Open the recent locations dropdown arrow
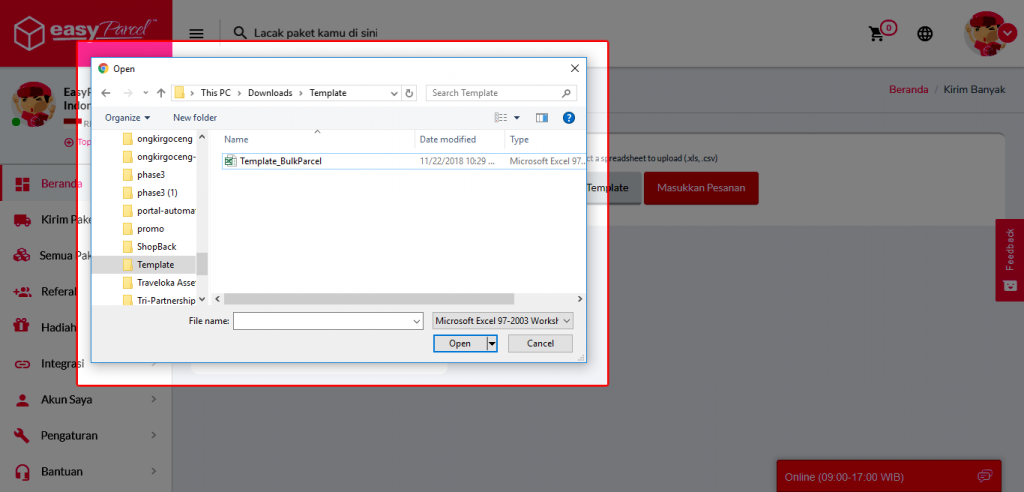The image size is (1024, 492). (146, 93)
